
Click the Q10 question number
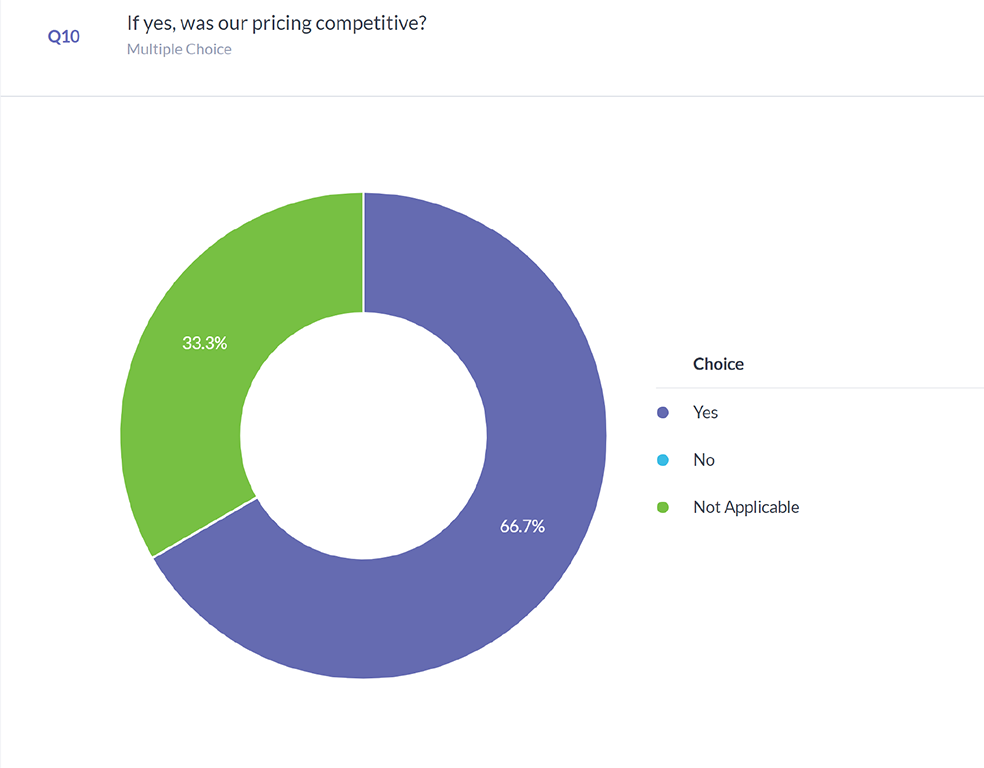64,37
